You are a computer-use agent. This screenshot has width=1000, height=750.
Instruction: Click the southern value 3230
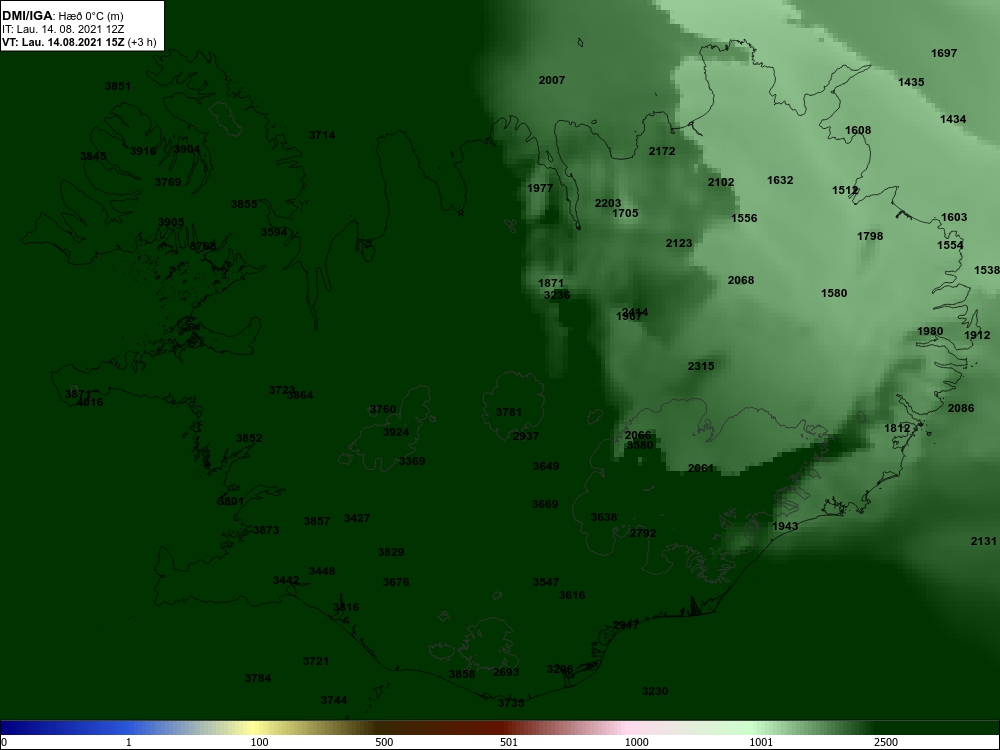pyautogui.click(x=655, y=691)
